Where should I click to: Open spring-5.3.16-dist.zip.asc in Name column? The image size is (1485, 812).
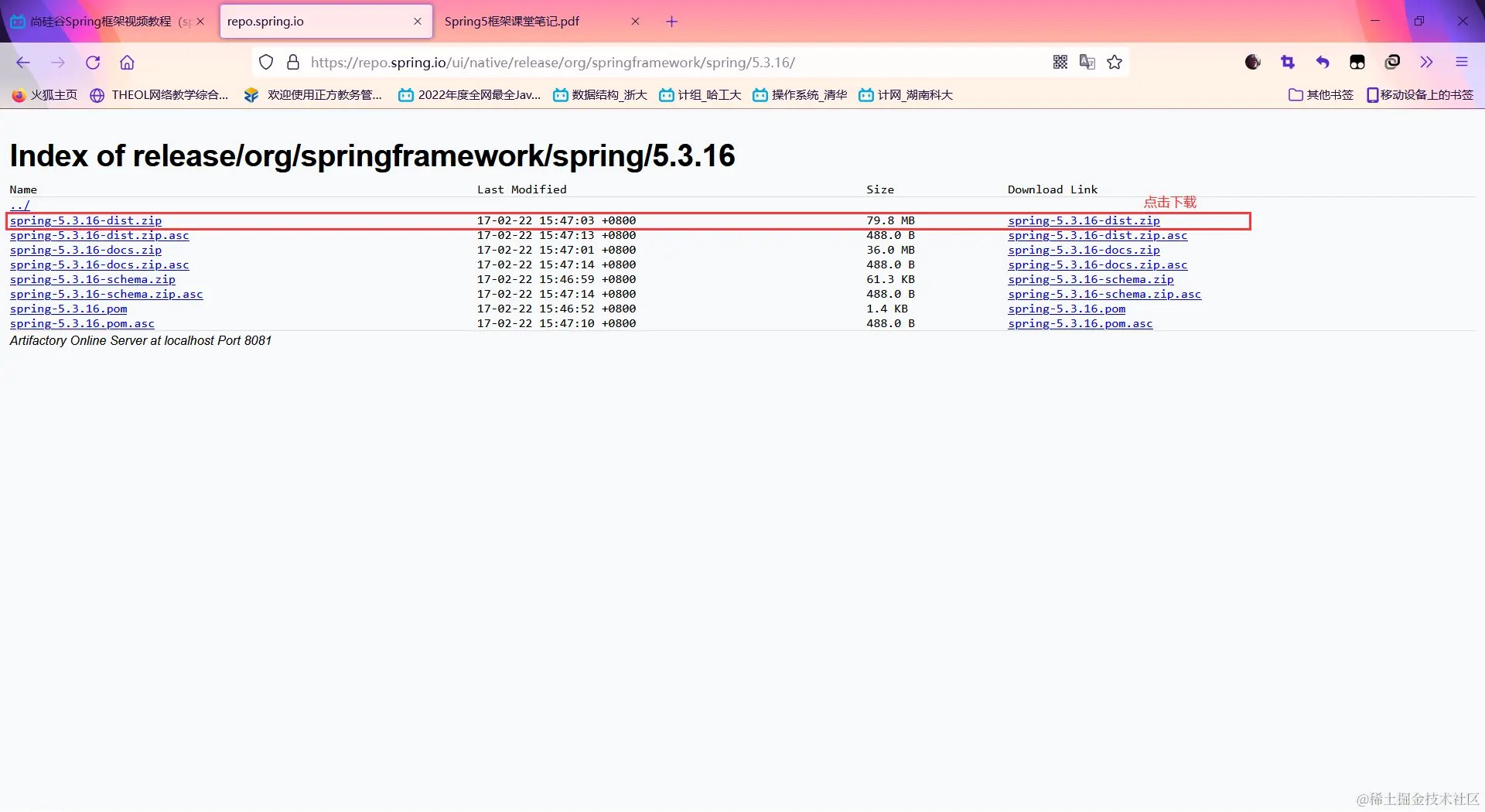tap(100, 235)
